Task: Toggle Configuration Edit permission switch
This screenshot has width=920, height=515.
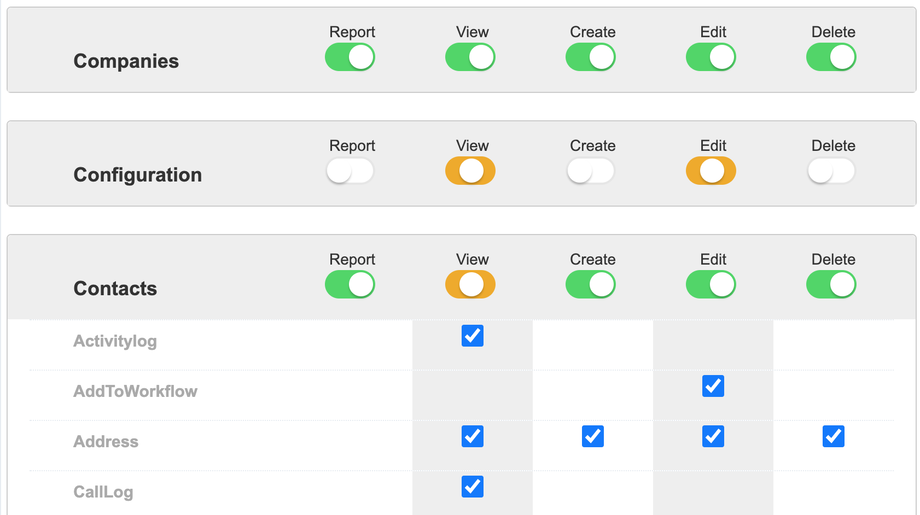Action: click(x=711, y=171)
